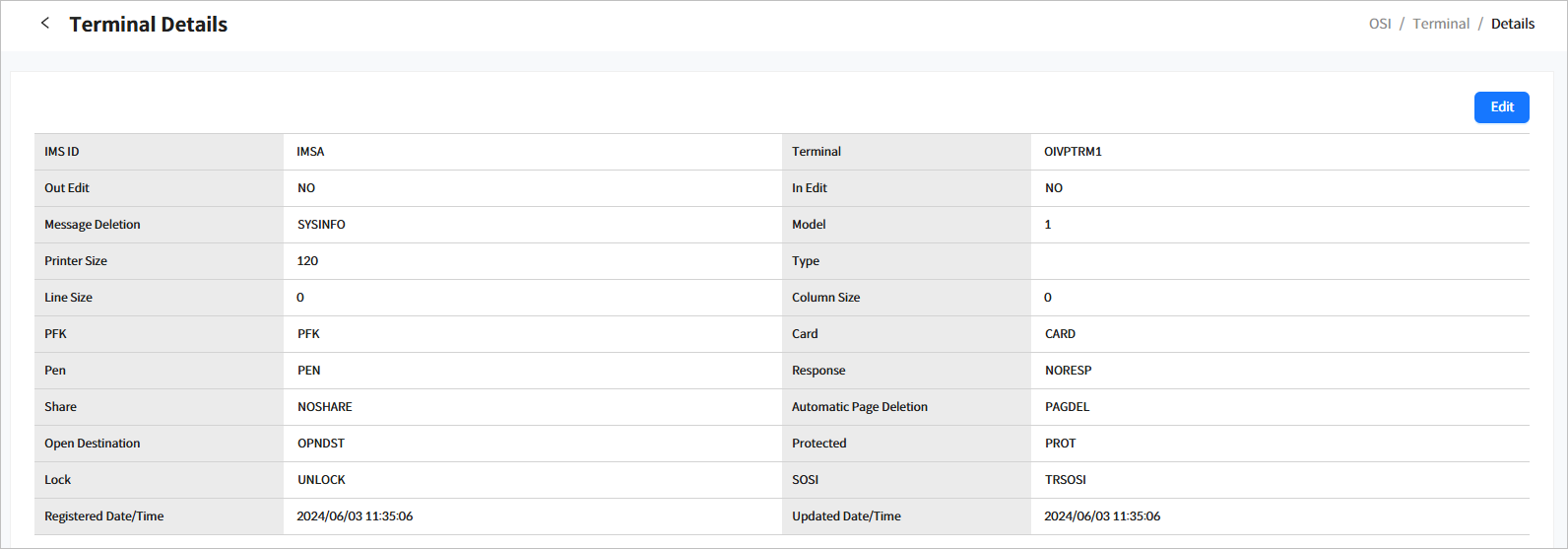Select the Details breadcrumb item

click(x=1512, y=24)
